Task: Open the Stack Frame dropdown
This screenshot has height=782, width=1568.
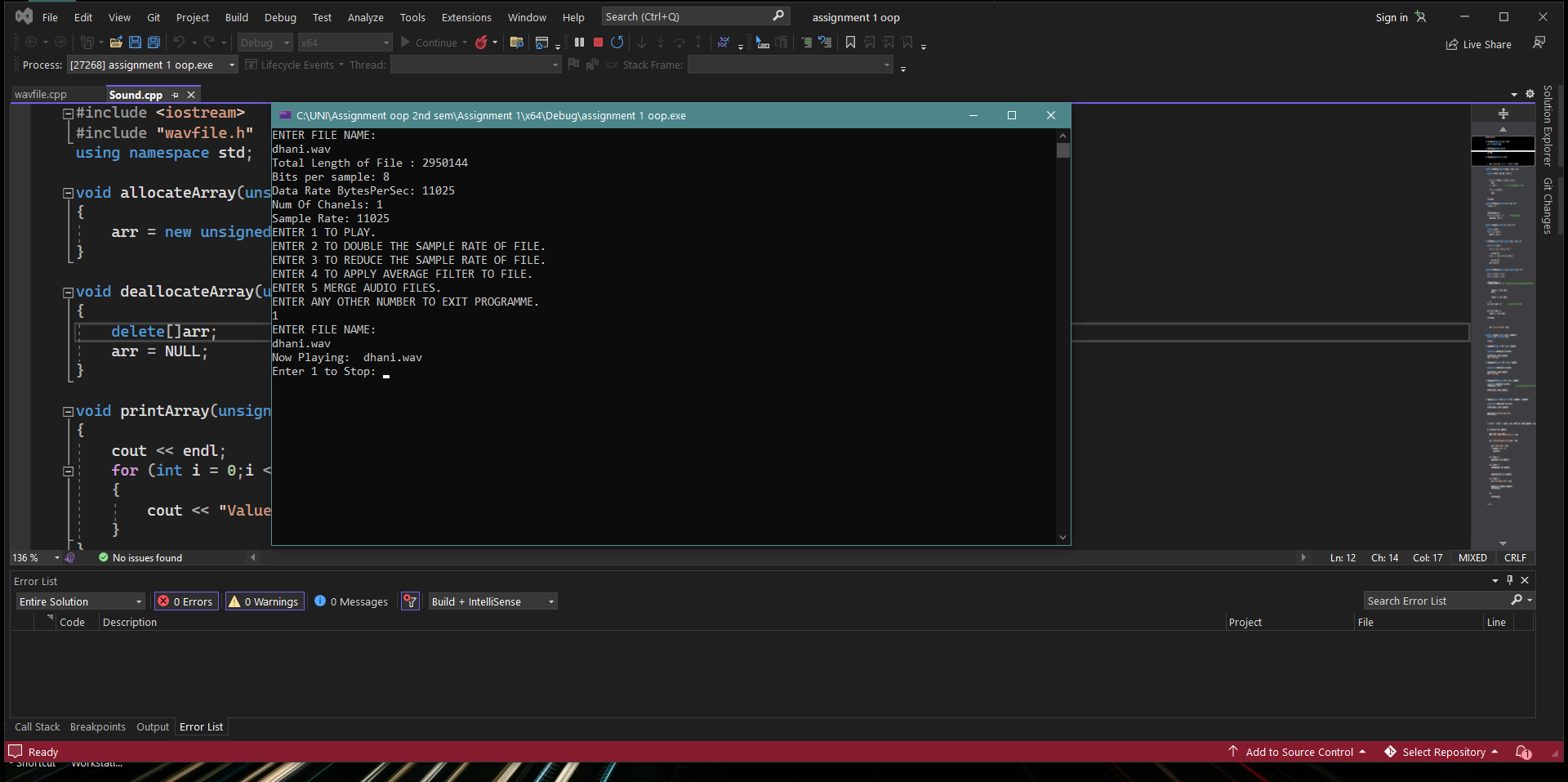Action: pos(790,65)
